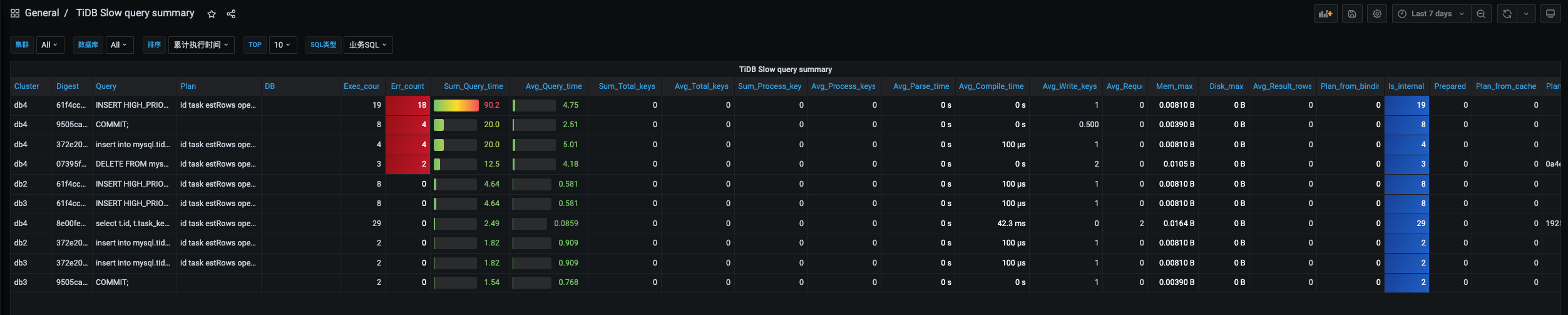The height and width of the screenshot is (315, 1568).
Task: Click the 集群 variable label
Action: point(22,45)
